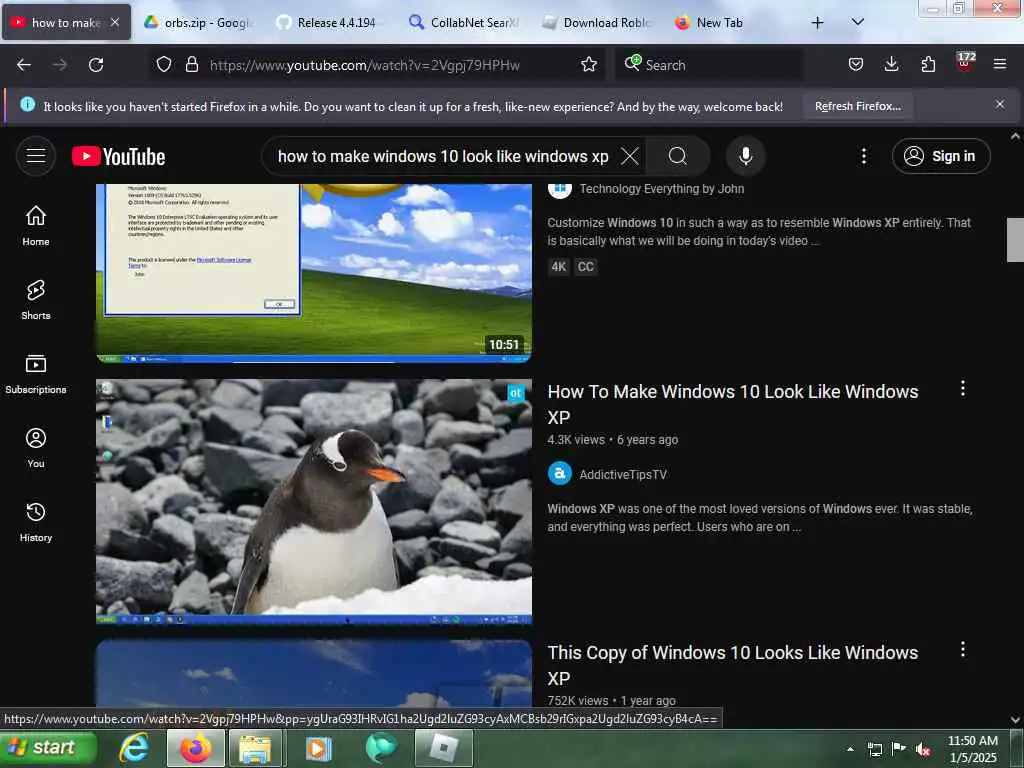
Task: Show hidden system tray icons
Action: click(850, 749)
